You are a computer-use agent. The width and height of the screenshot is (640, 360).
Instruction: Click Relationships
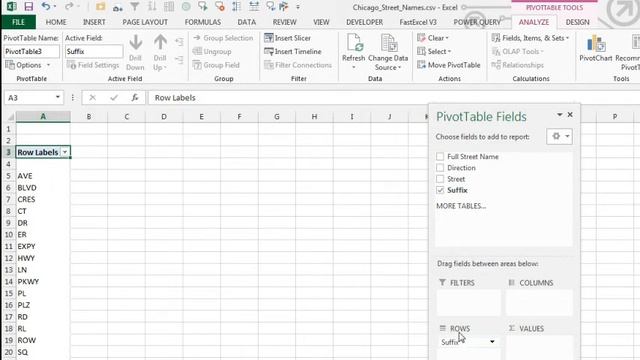pos(518,65)
